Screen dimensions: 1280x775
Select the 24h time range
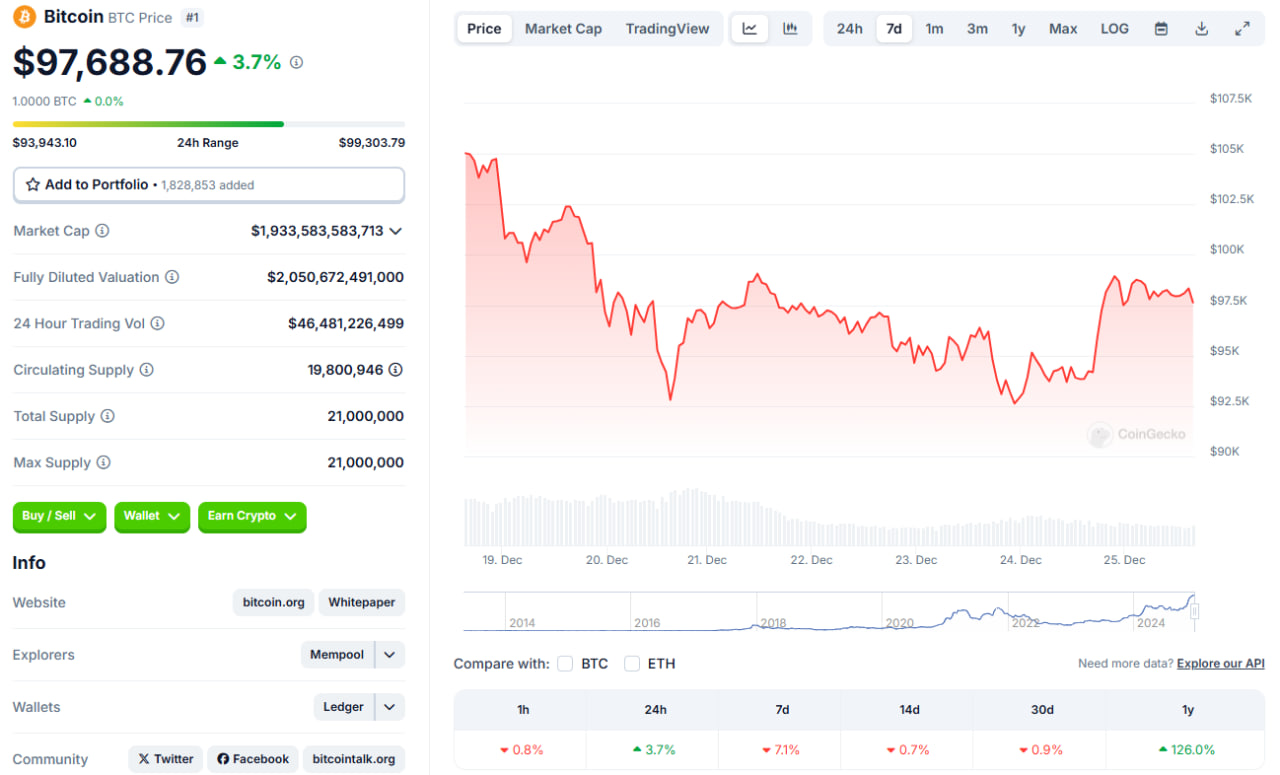pos(850,29)
